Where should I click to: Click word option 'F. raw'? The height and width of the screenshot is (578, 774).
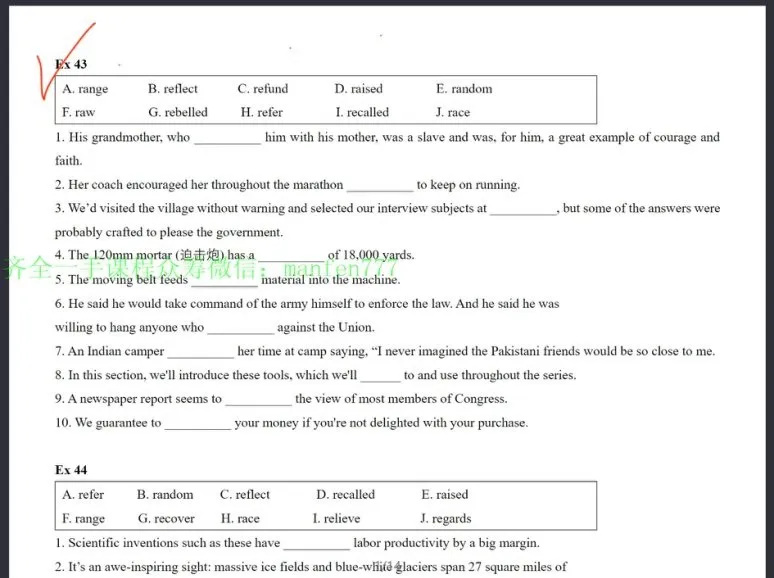(x=78, y=113)
